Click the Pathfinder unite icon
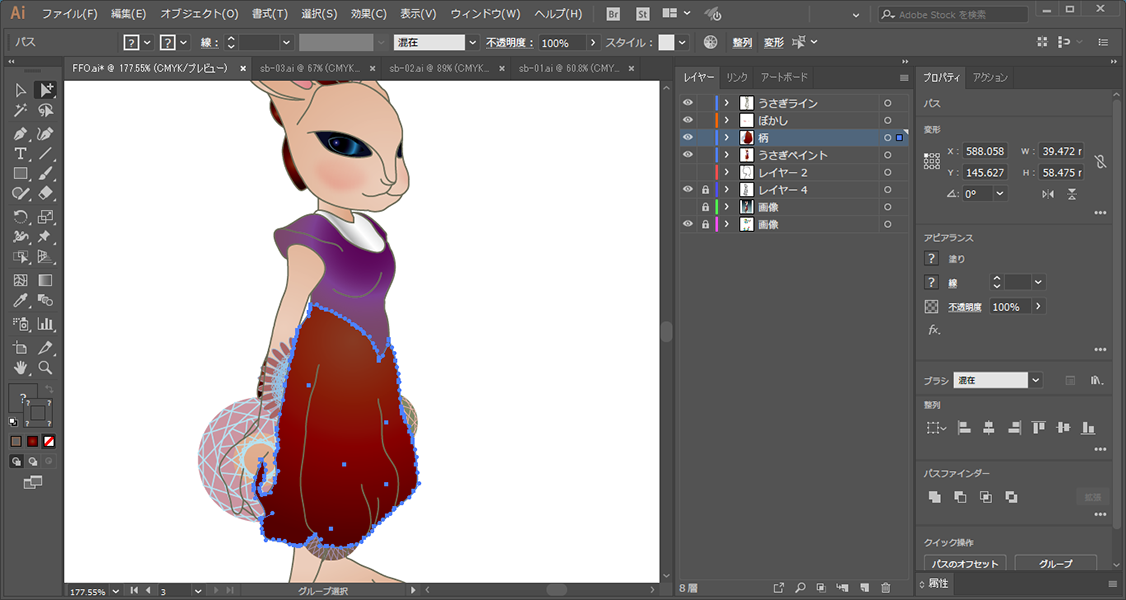1126x600 pixels. [934, 497]
